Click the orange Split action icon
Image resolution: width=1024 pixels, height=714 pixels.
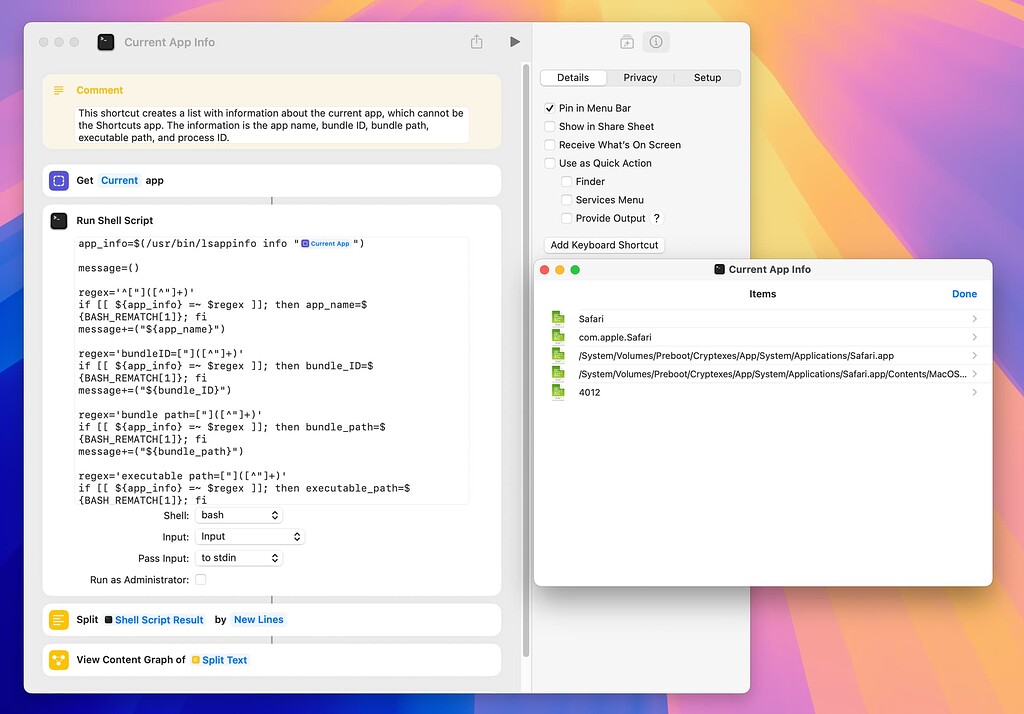pyautogui.click(x=59, y=620)
